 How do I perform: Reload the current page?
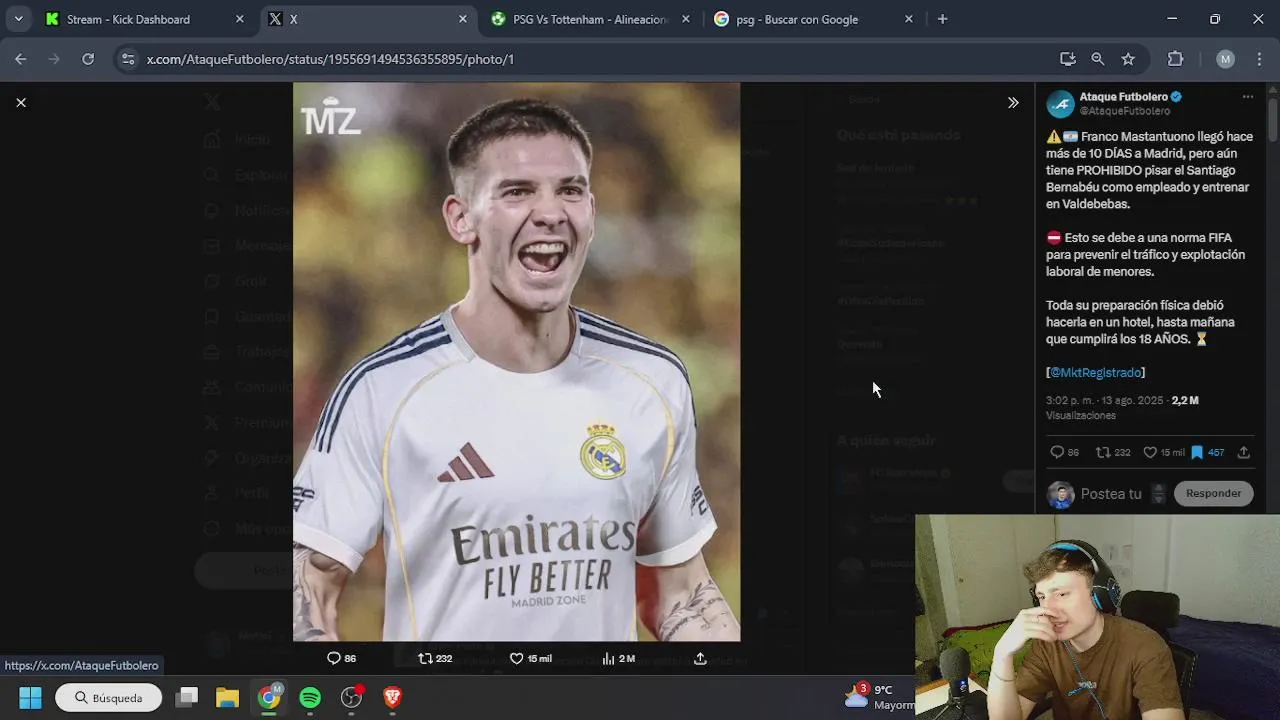click(88, 59)
